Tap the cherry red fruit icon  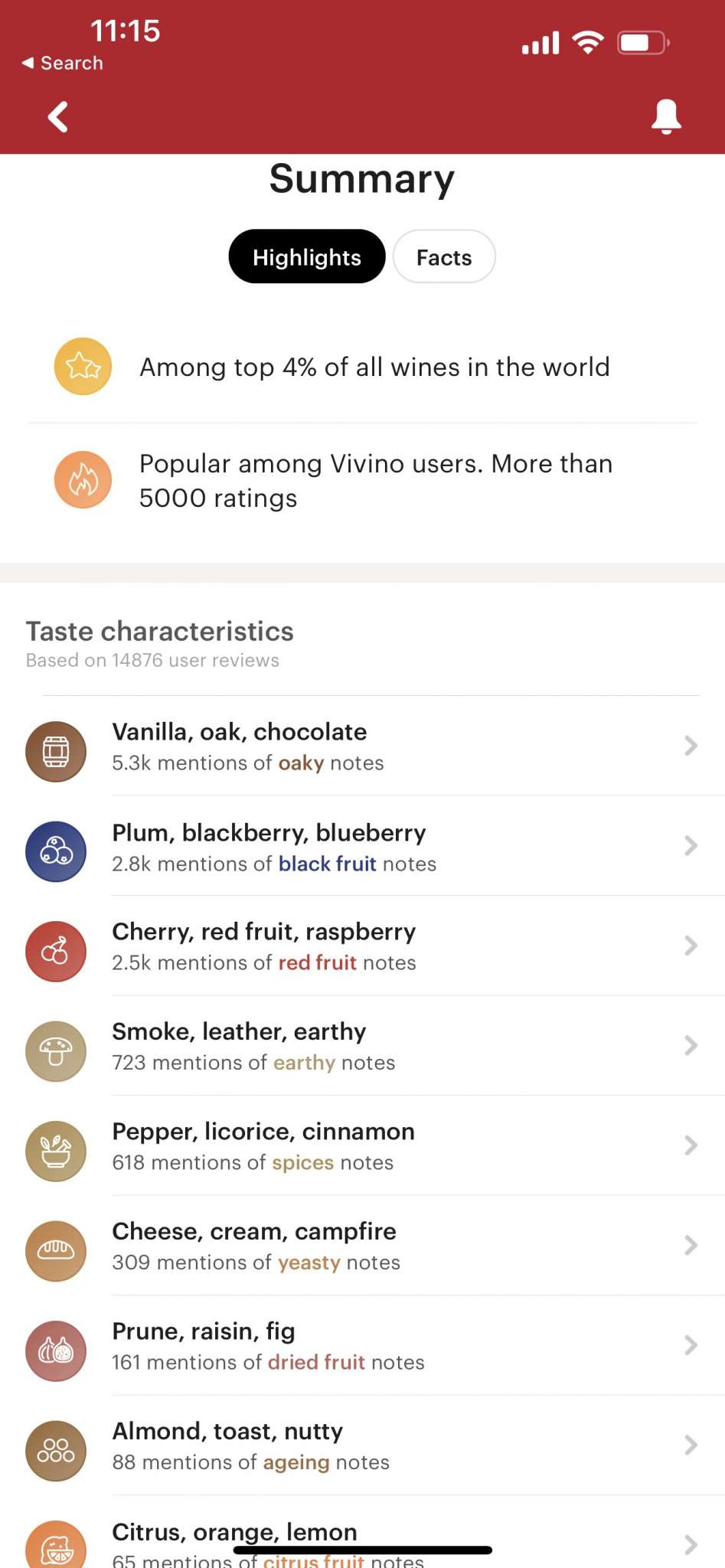pyautogui.click(x=56, y=951)
